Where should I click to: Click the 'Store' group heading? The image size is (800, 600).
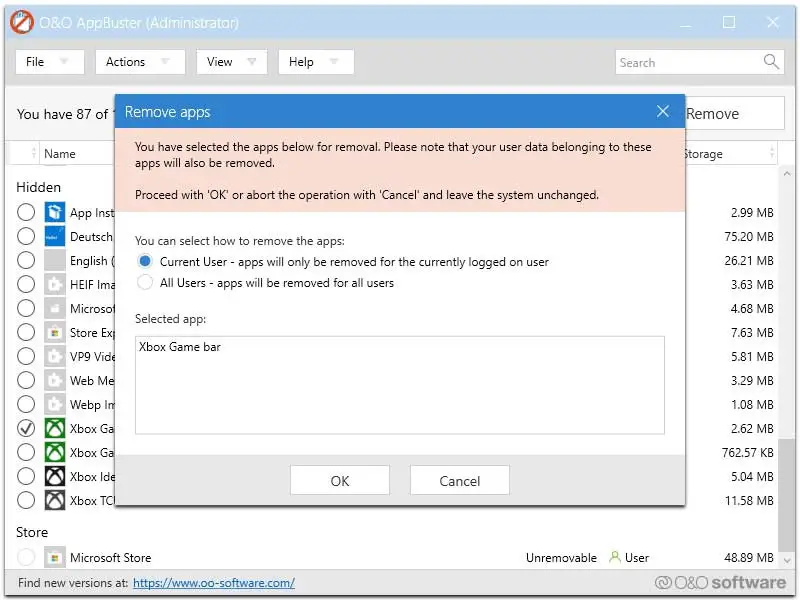[x=32, y=532]
